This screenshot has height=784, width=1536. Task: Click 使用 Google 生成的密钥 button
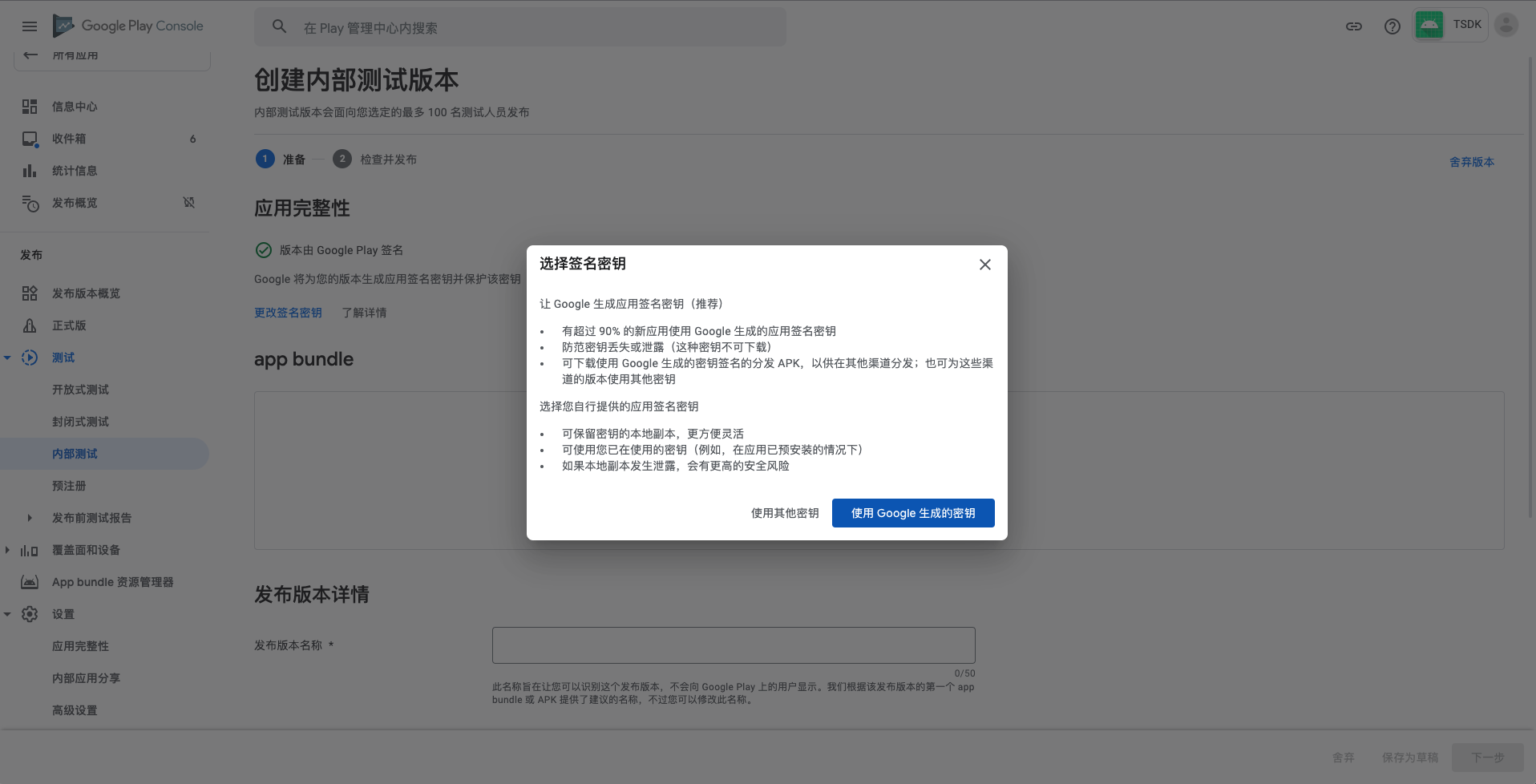tap(913, 513)
